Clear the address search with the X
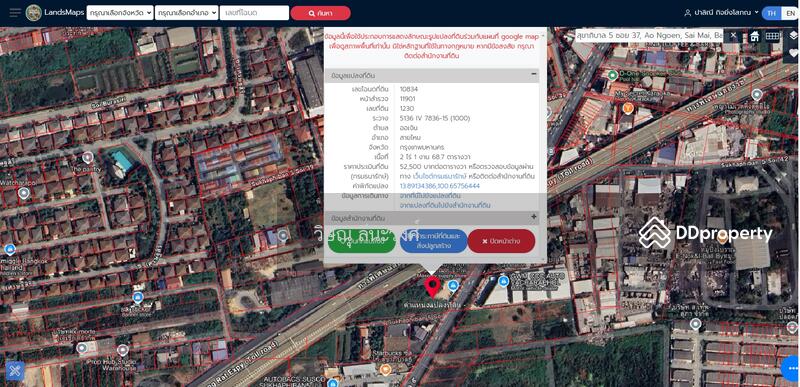Image resolution: width=800 pixels, height=387 pixels. click(x=733, y=35)
